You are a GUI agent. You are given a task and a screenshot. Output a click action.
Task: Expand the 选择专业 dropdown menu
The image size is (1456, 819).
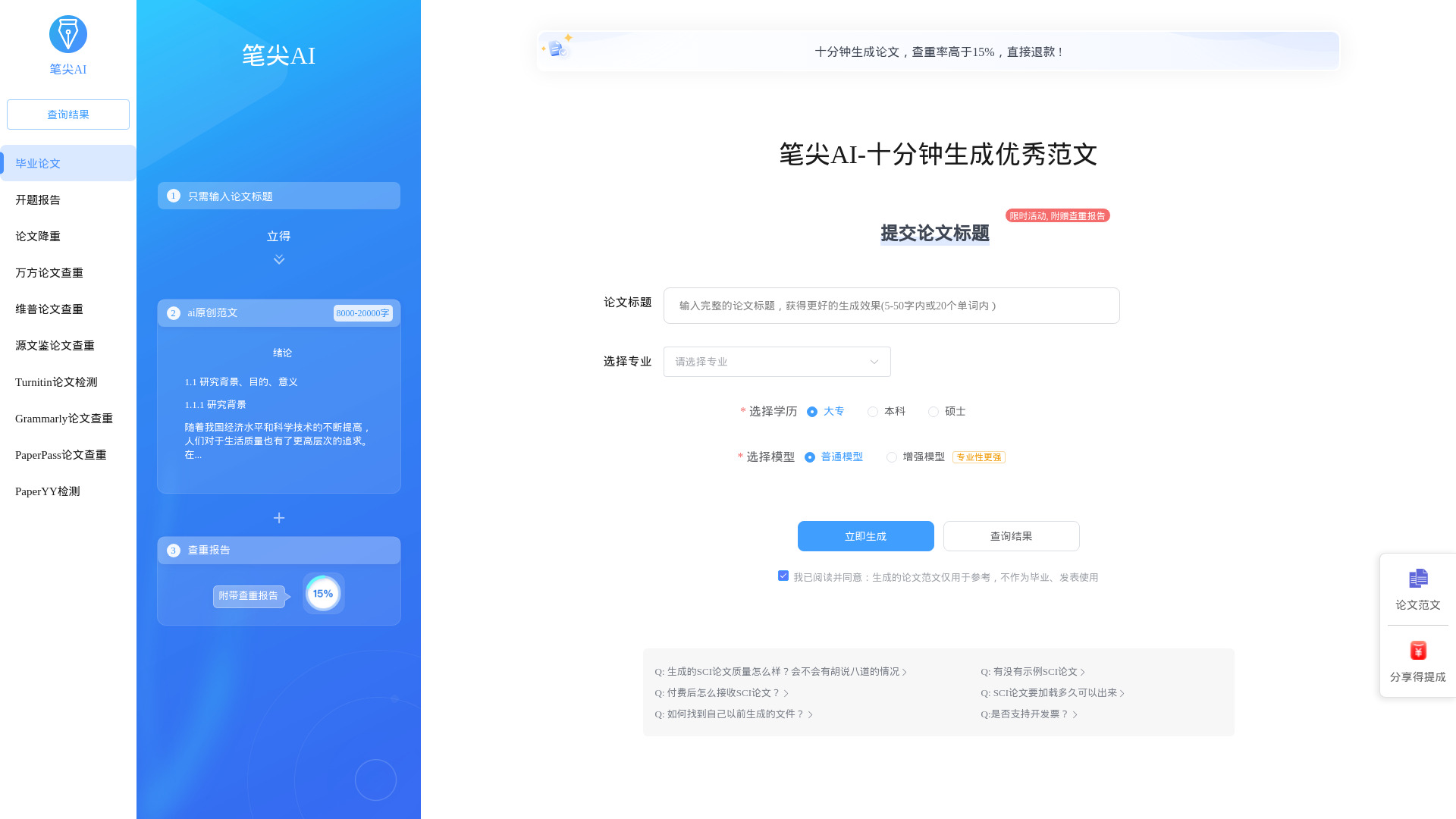(x=775, y=361)
